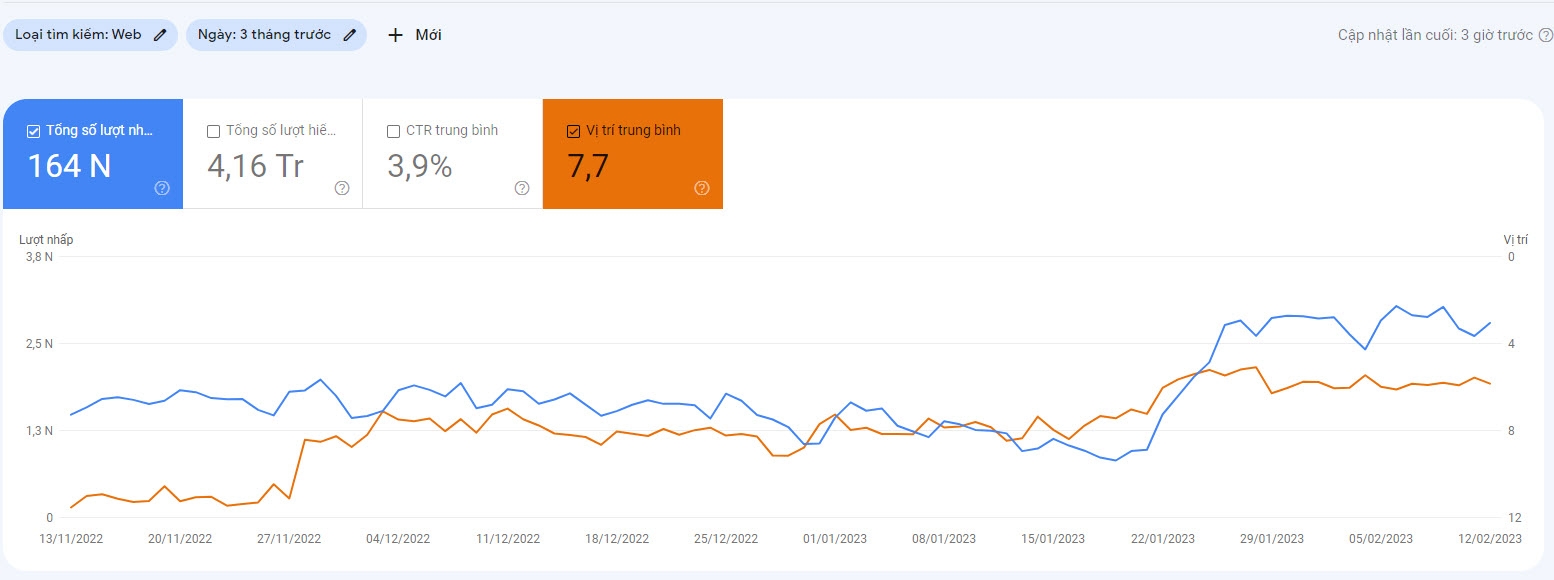Click the 18/12/2022 date on chart axis
The image size is (1554, 580).
tap(617, 538)
